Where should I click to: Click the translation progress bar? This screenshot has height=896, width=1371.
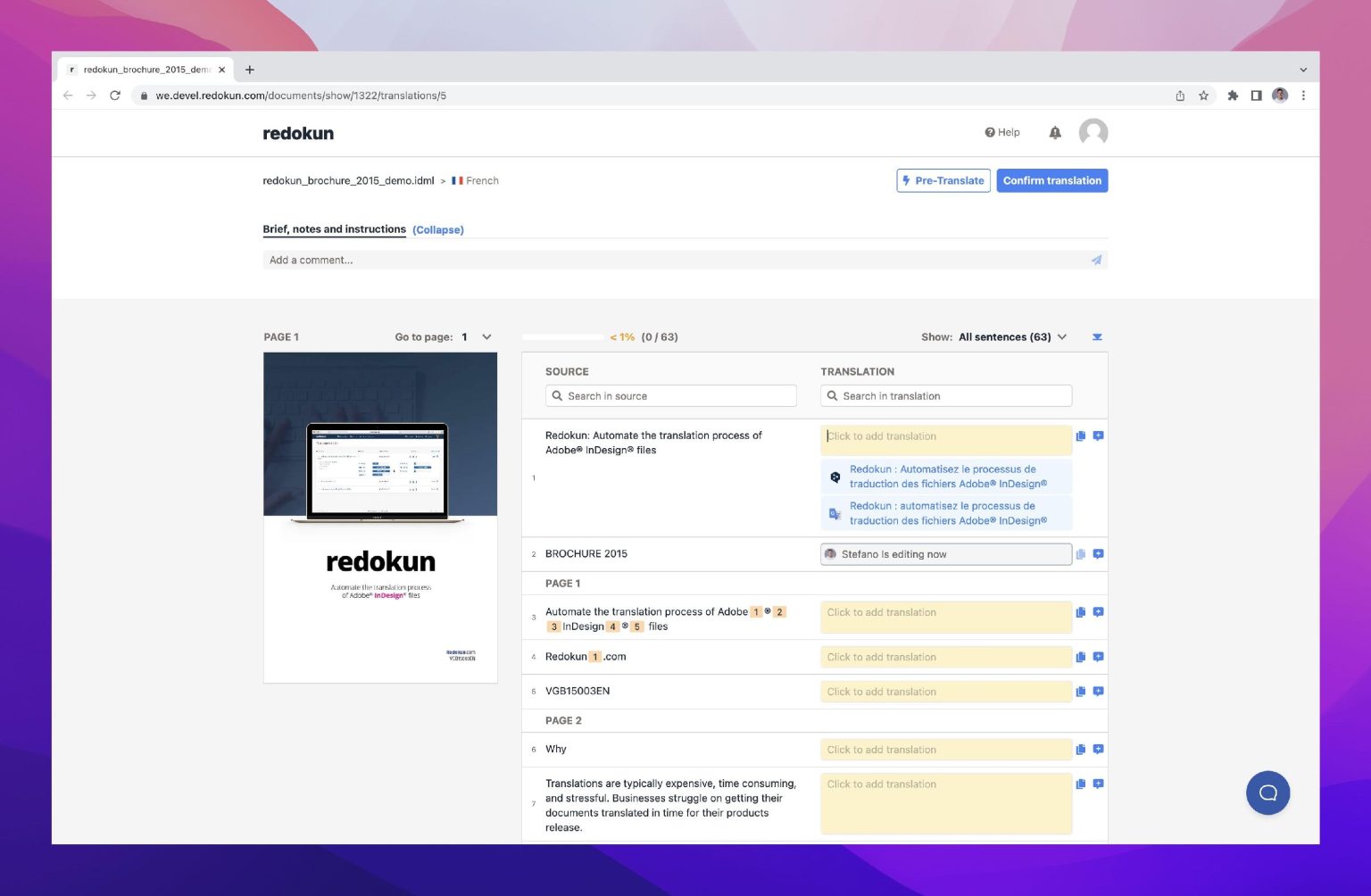point(562,337)
